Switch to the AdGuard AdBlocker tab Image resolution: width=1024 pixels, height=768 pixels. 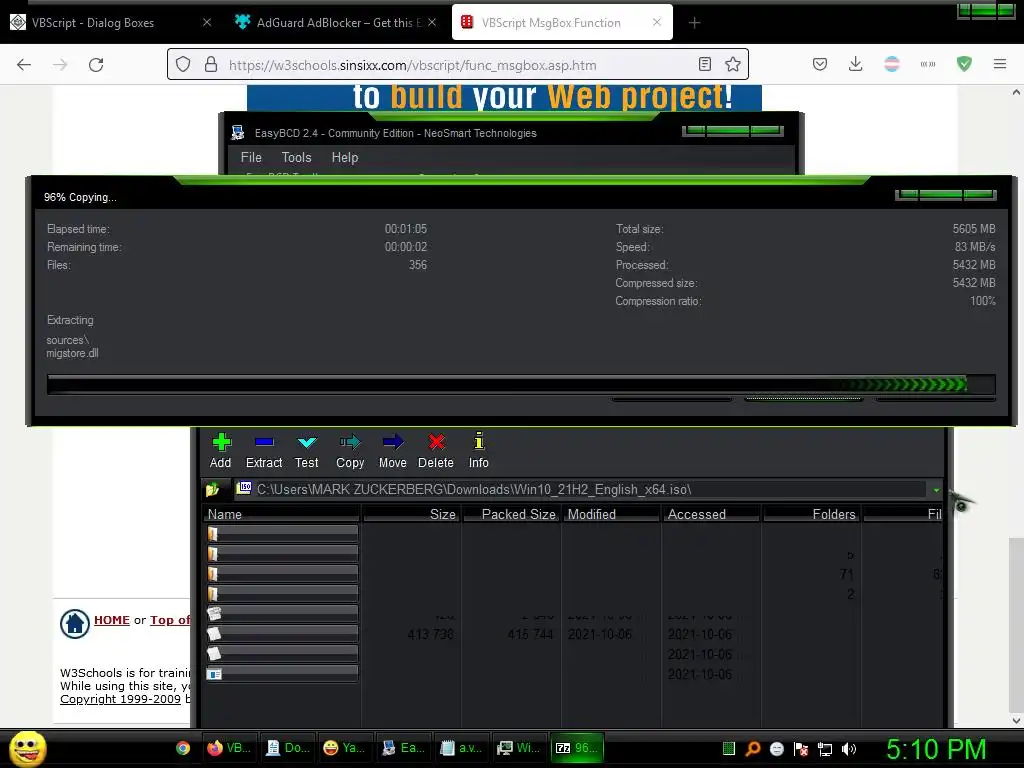coord(335,23)
